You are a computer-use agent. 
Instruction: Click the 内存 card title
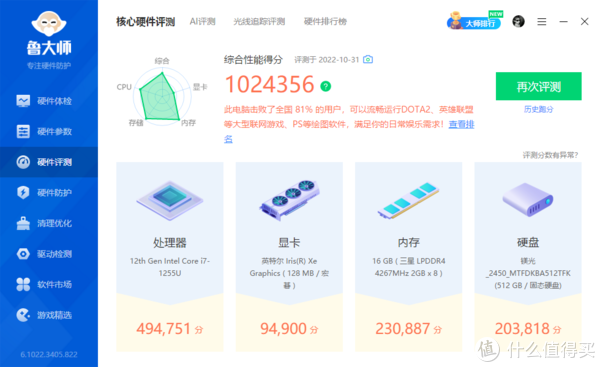409,243
